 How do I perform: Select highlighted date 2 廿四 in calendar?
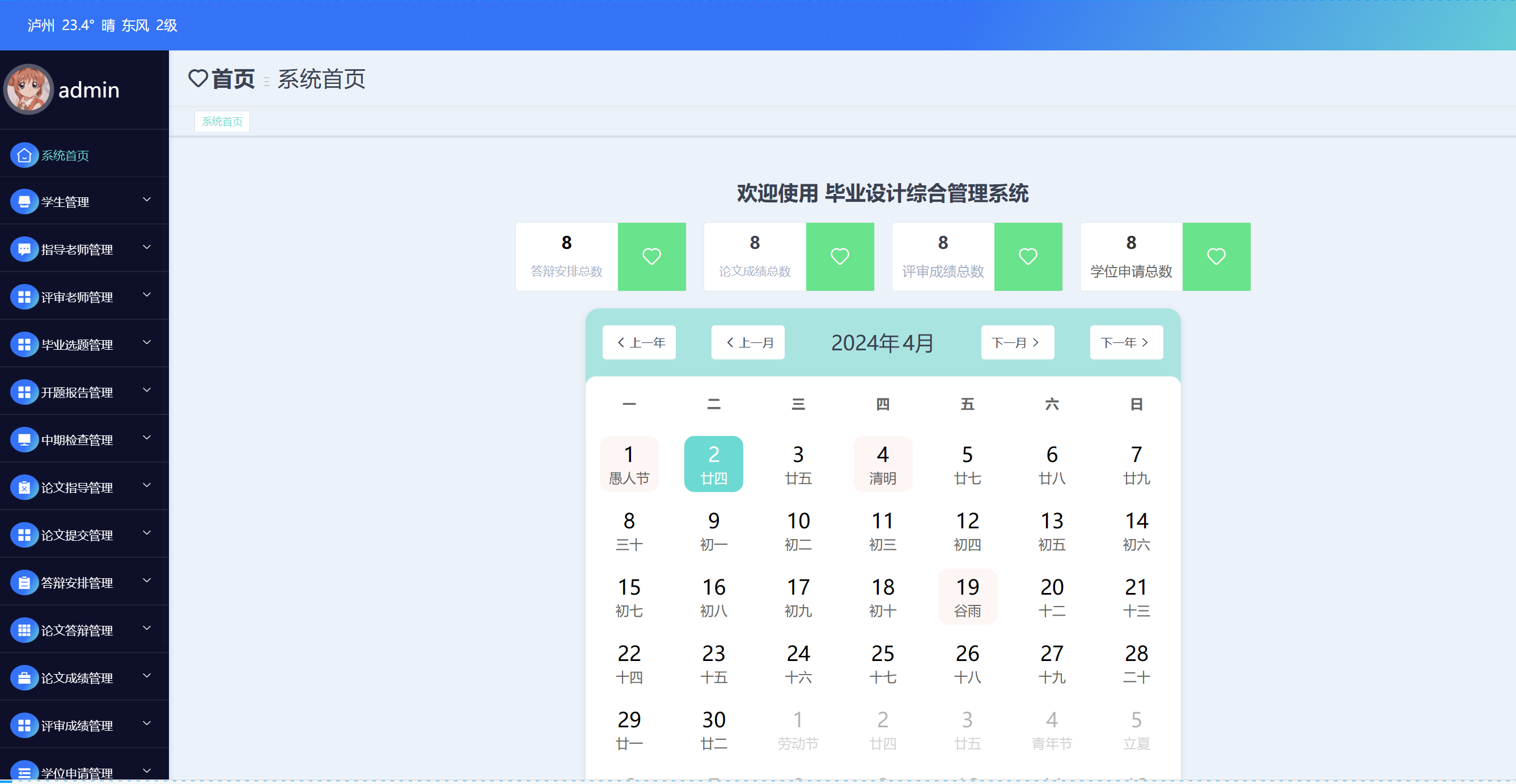pos(713,464)
